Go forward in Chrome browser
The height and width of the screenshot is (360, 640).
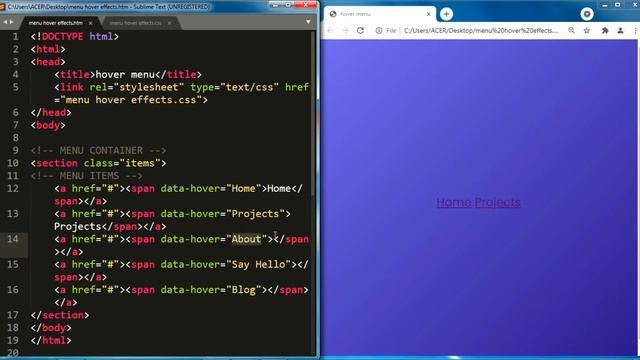tap(345, 31)
